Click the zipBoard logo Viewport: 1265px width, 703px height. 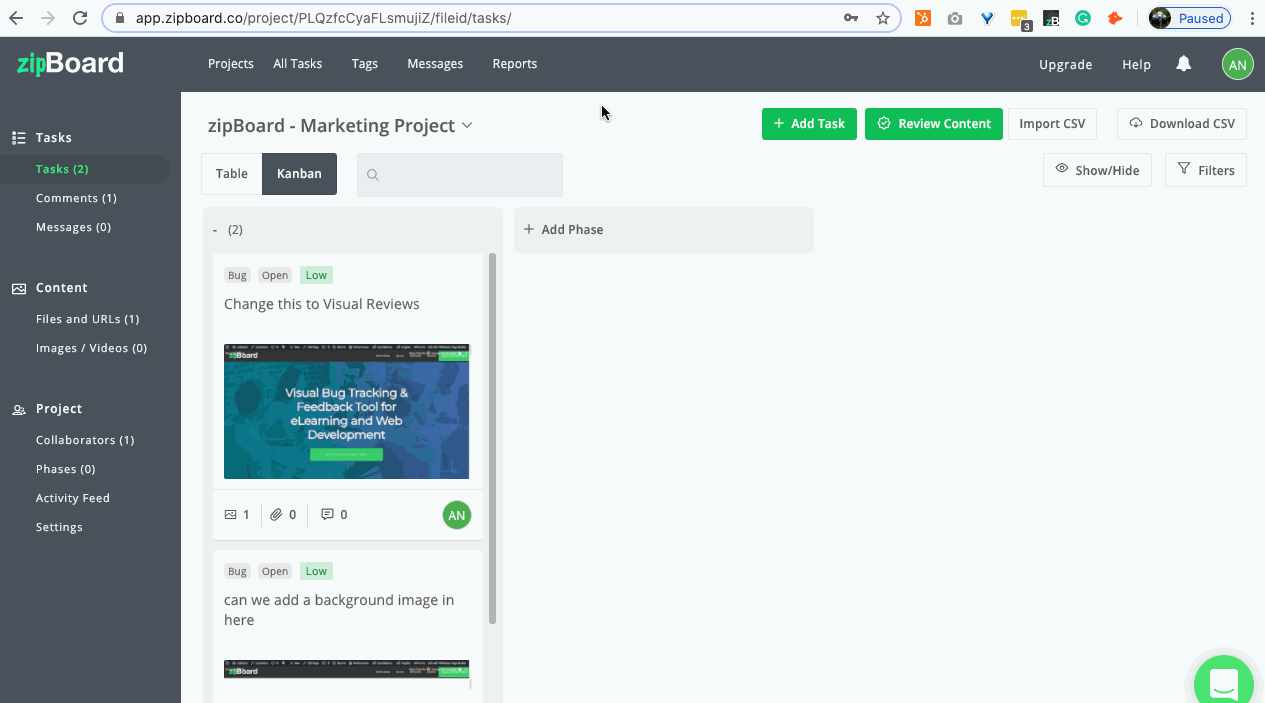pos(70,63)
